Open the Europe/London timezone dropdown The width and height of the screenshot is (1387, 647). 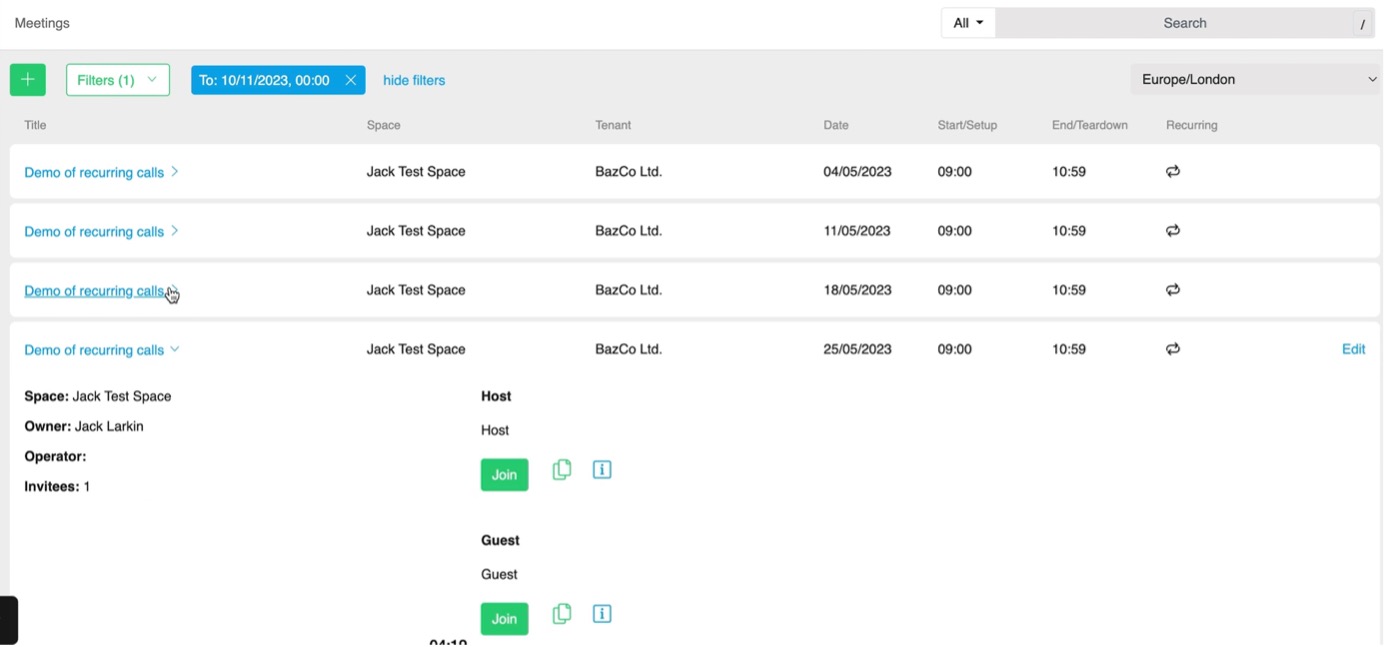pos(1257,79)
